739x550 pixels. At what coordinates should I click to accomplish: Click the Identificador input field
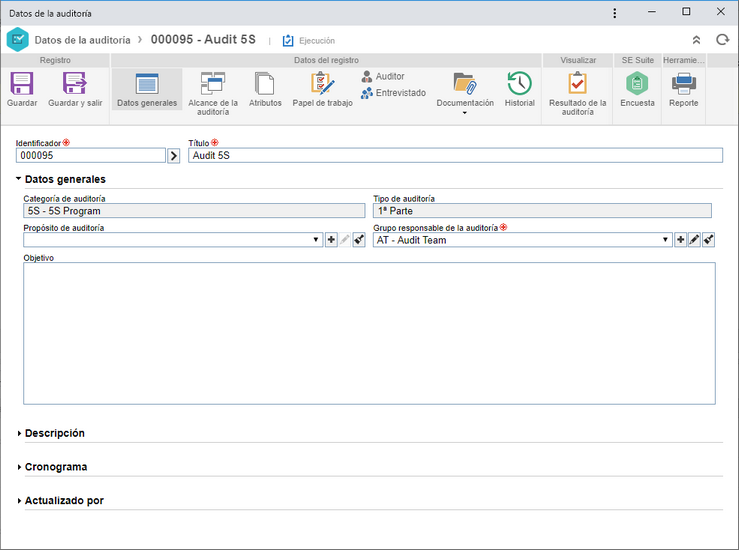click(x=90, y=156)
